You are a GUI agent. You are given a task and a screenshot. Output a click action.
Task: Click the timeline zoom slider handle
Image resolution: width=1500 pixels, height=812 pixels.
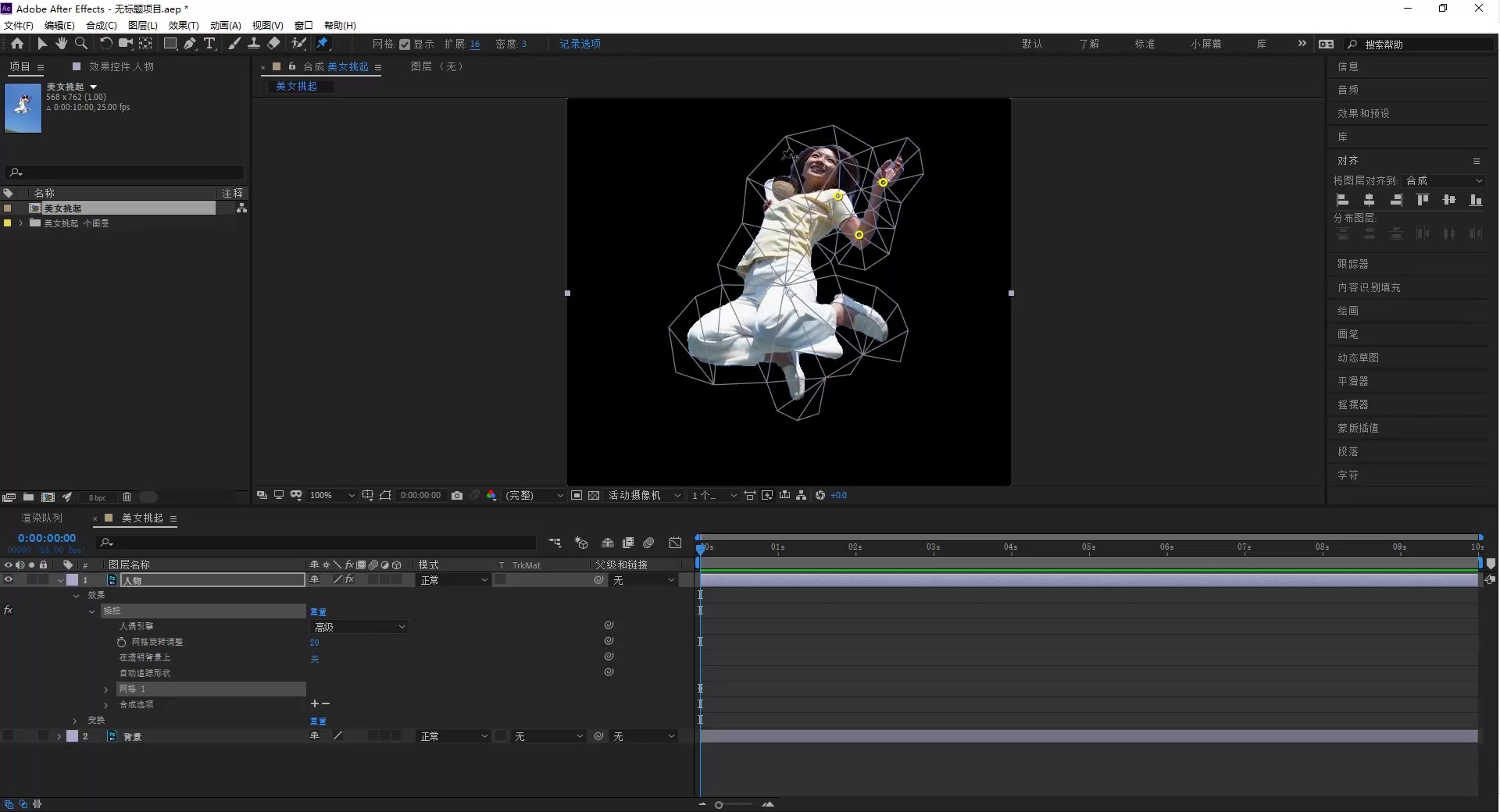[719, 804]
